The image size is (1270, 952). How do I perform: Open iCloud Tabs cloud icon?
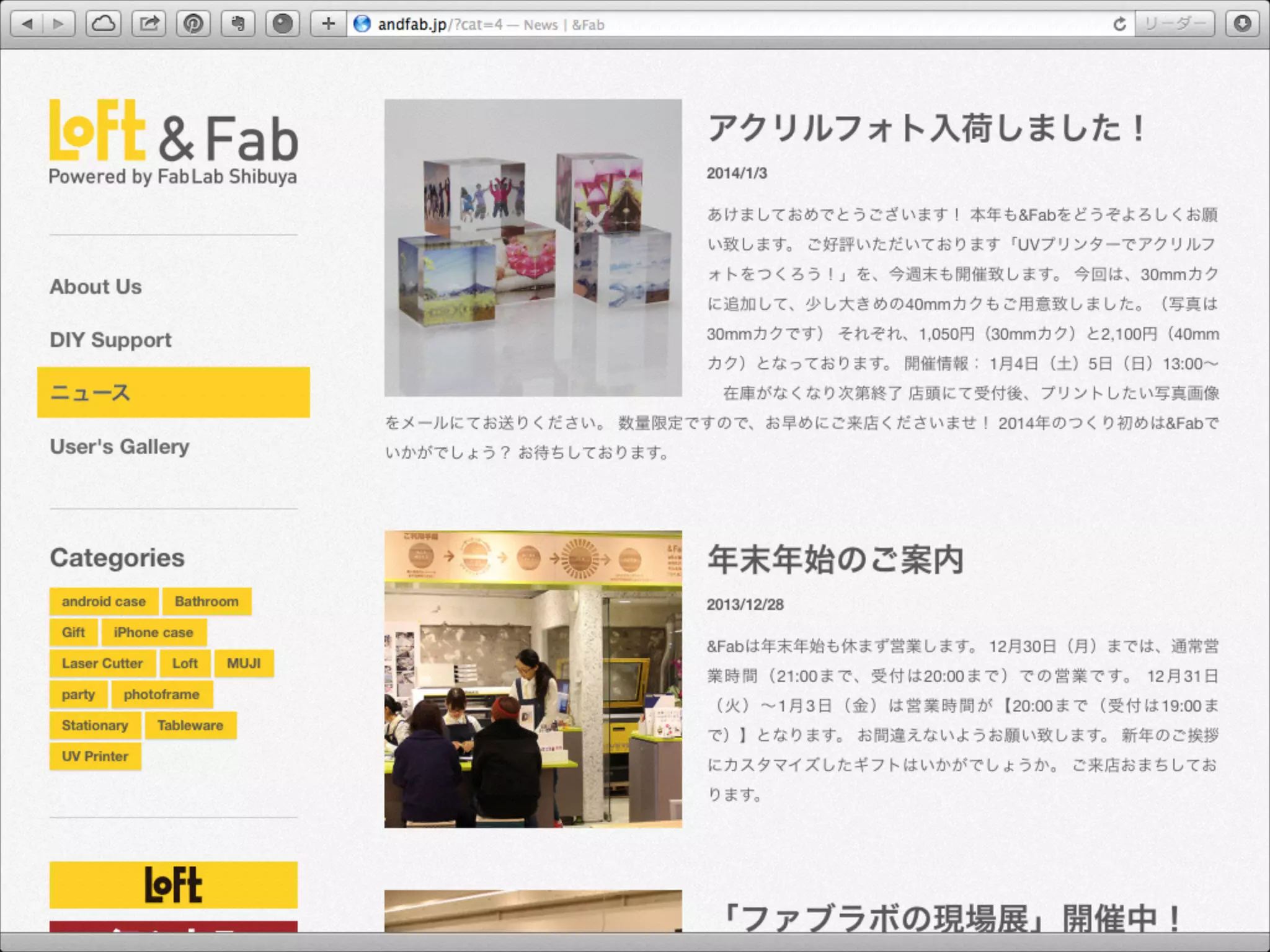104,24
